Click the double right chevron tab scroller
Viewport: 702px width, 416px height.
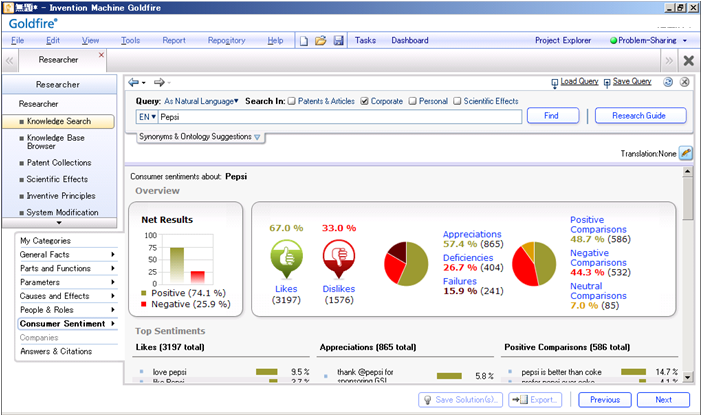[669, 60]
